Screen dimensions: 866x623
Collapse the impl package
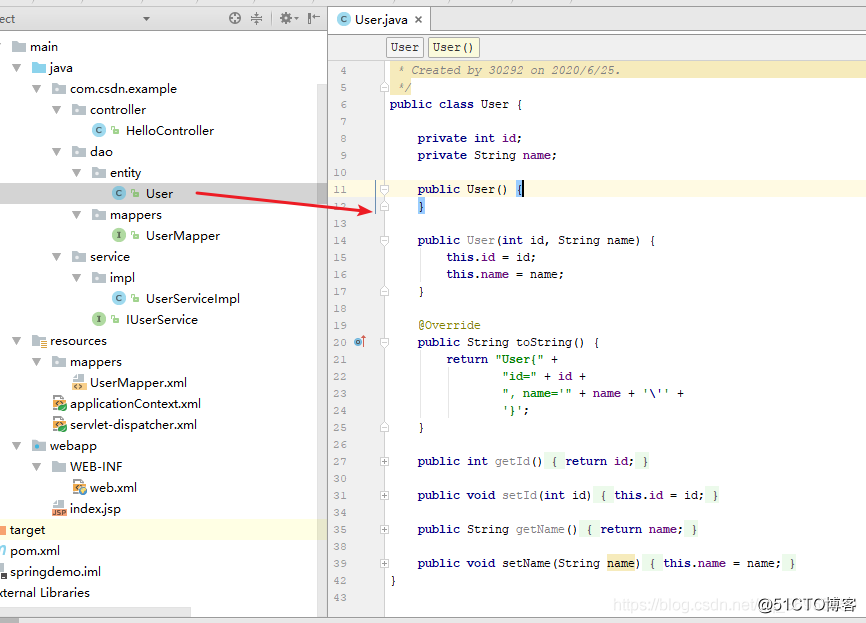pos(77,278)
